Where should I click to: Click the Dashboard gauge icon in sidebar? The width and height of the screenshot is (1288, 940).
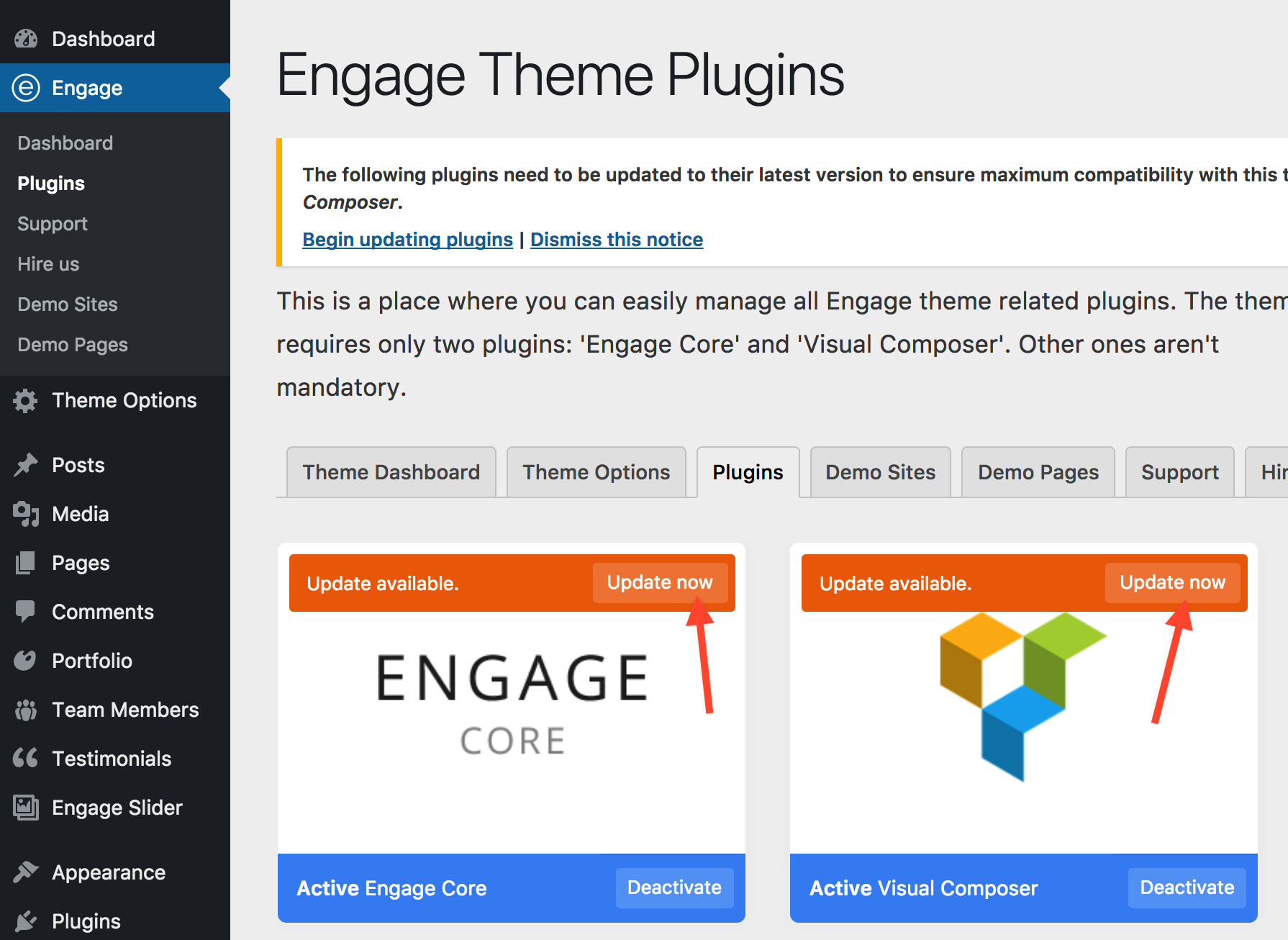point(26,39)
